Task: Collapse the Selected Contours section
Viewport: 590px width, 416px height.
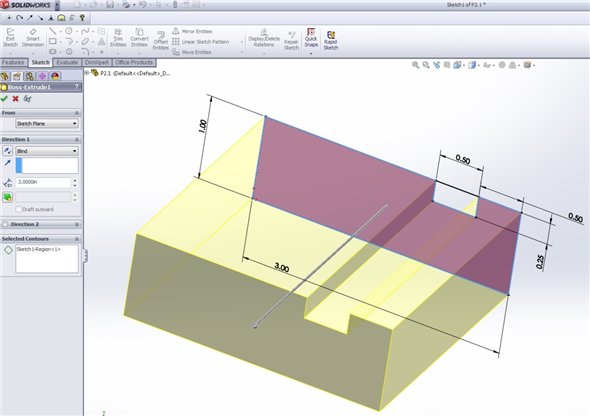Action: (77, 239)
